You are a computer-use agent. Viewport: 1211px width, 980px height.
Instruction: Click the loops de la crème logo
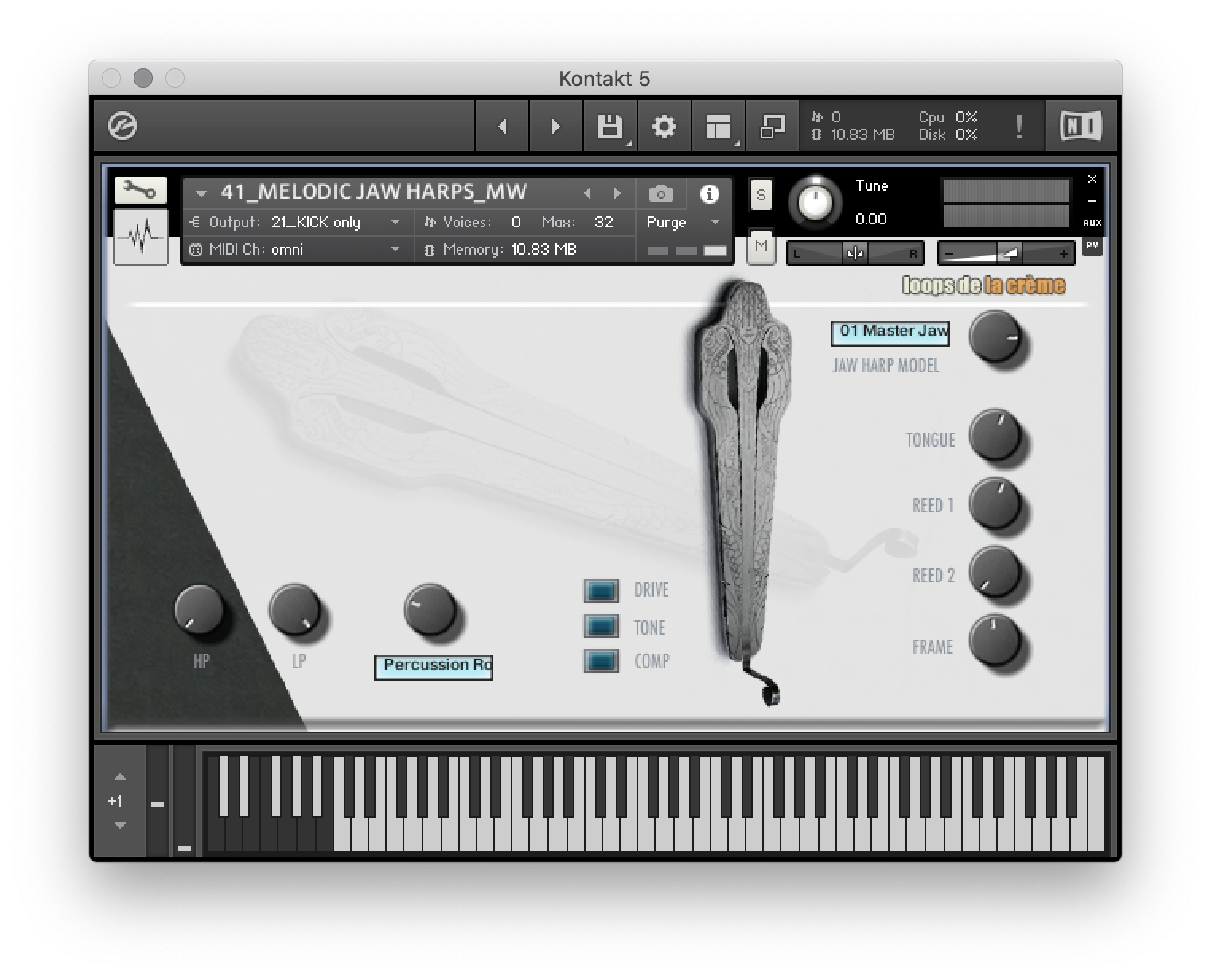point(983,285)
